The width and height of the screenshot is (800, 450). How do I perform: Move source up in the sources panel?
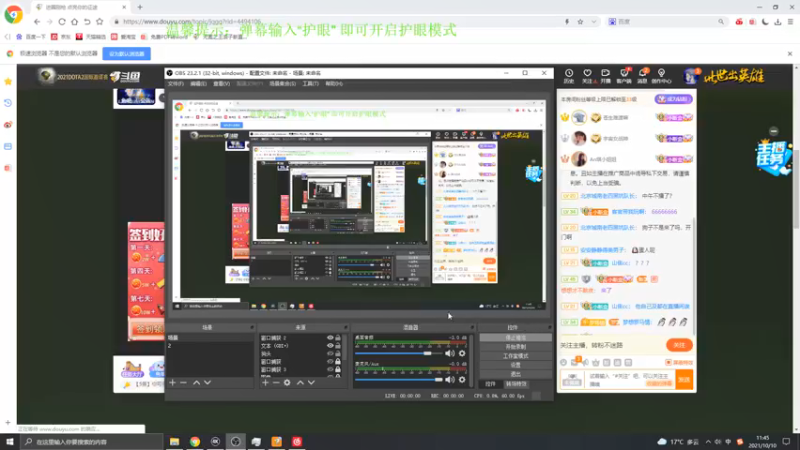pos(300,383)
